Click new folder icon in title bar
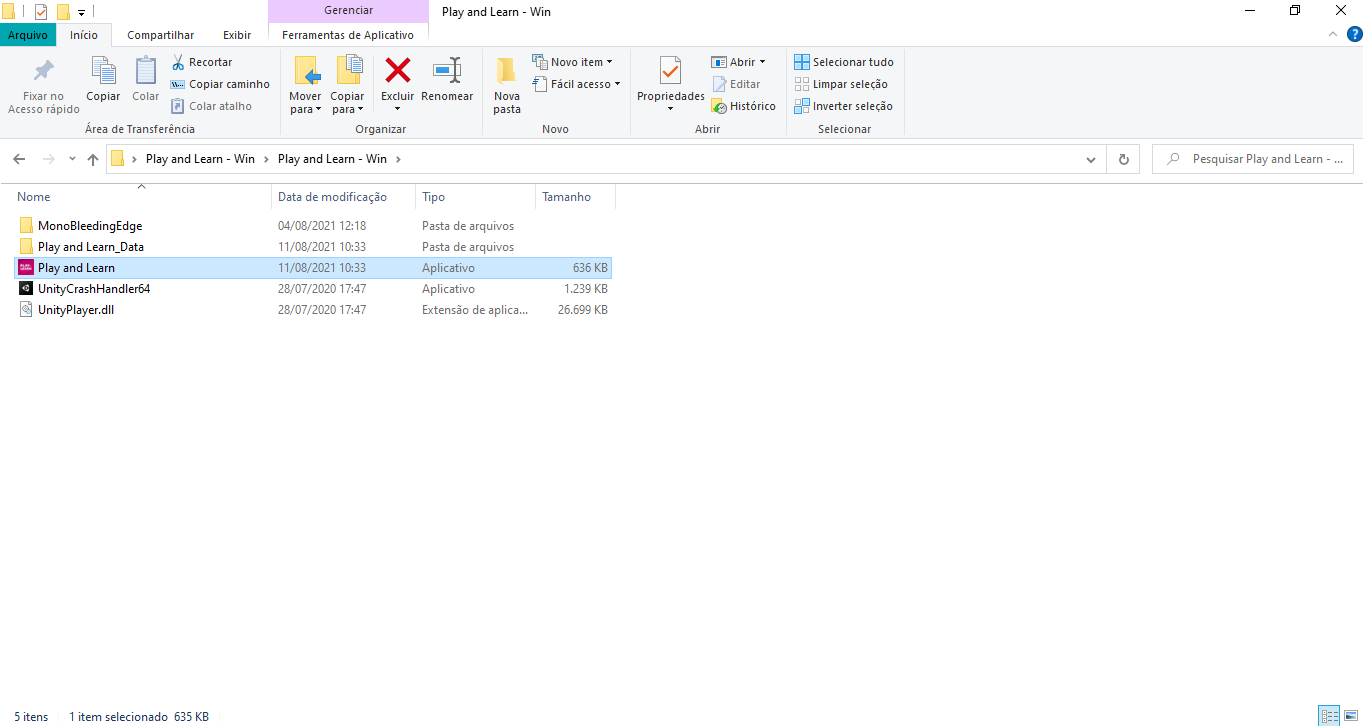Screen dimensions: 1363x726 pyautogui.click(x=63, y=12)
